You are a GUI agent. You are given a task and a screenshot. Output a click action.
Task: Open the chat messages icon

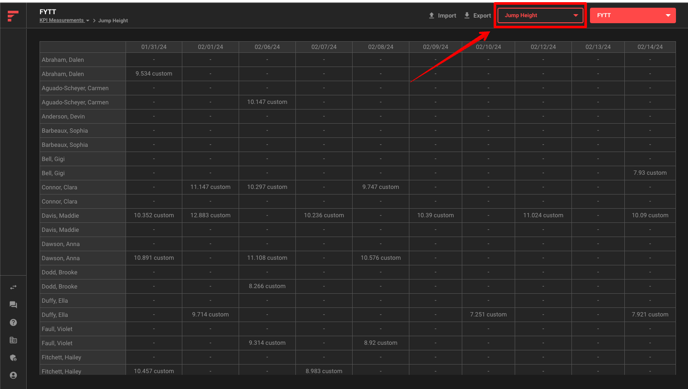tap(13, 304)
